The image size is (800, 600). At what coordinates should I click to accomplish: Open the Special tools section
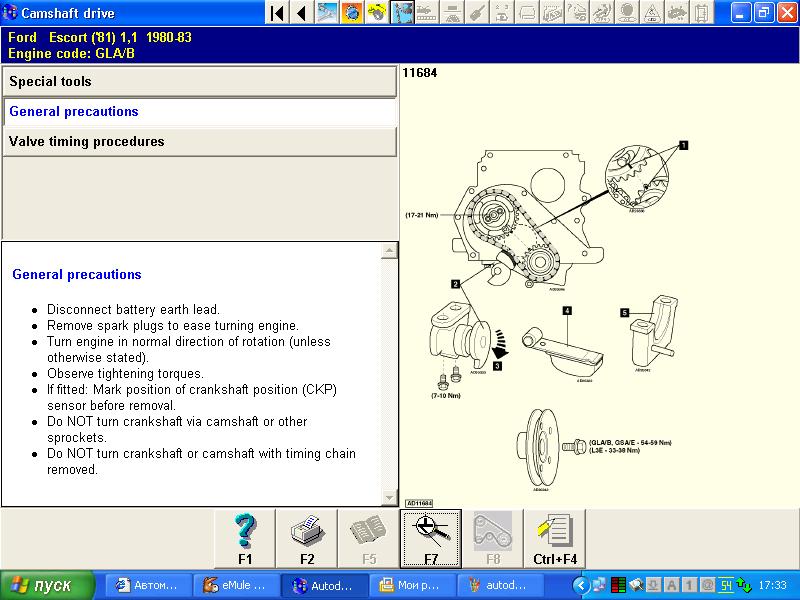pos(199,82)
